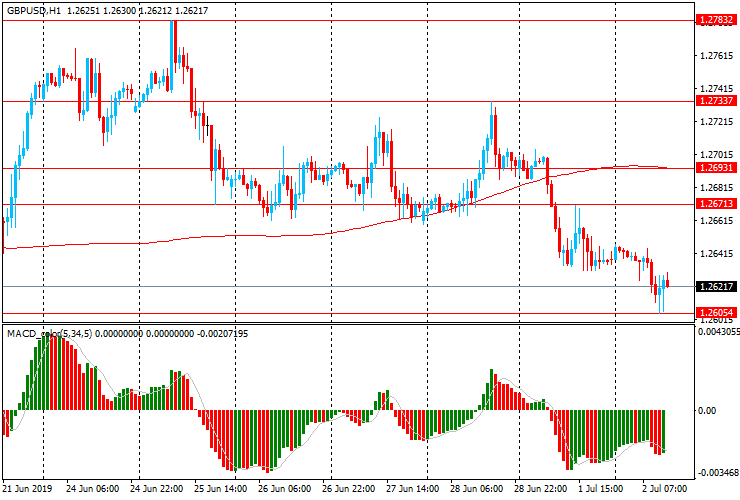Click the 24 Jun 06:00 time label
Screen dimensions: 740x500
click(x=92, y=489)
